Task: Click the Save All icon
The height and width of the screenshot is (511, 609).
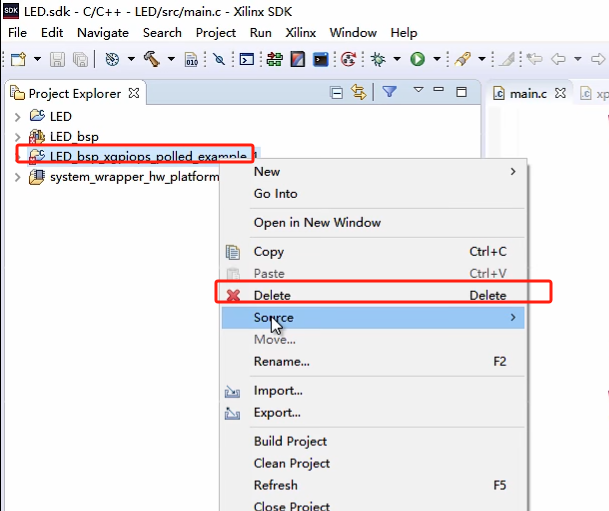Action: (80, 59)
